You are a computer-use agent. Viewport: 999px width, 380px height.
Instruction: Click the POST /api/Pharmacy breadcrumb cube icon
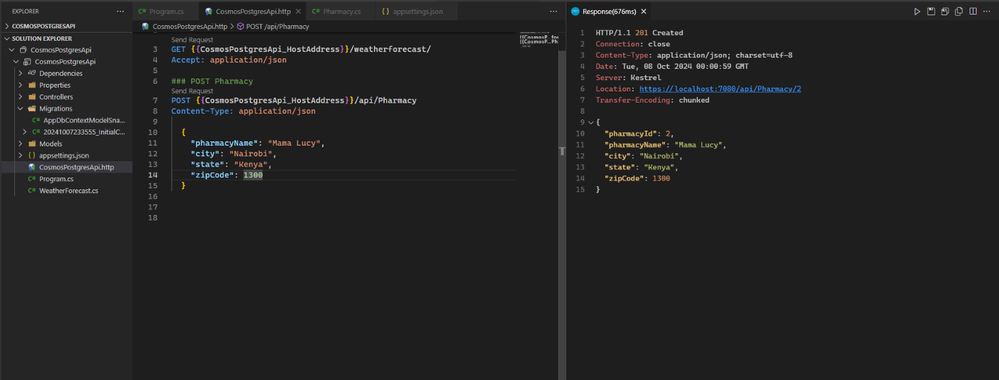240,27
